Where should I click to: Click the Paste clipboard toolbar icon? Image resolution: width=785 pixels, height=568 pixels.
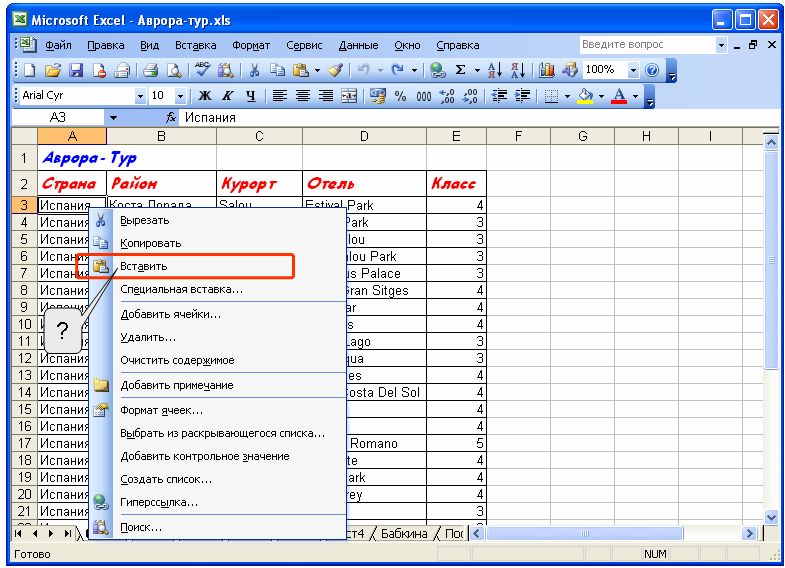point(300,71)
